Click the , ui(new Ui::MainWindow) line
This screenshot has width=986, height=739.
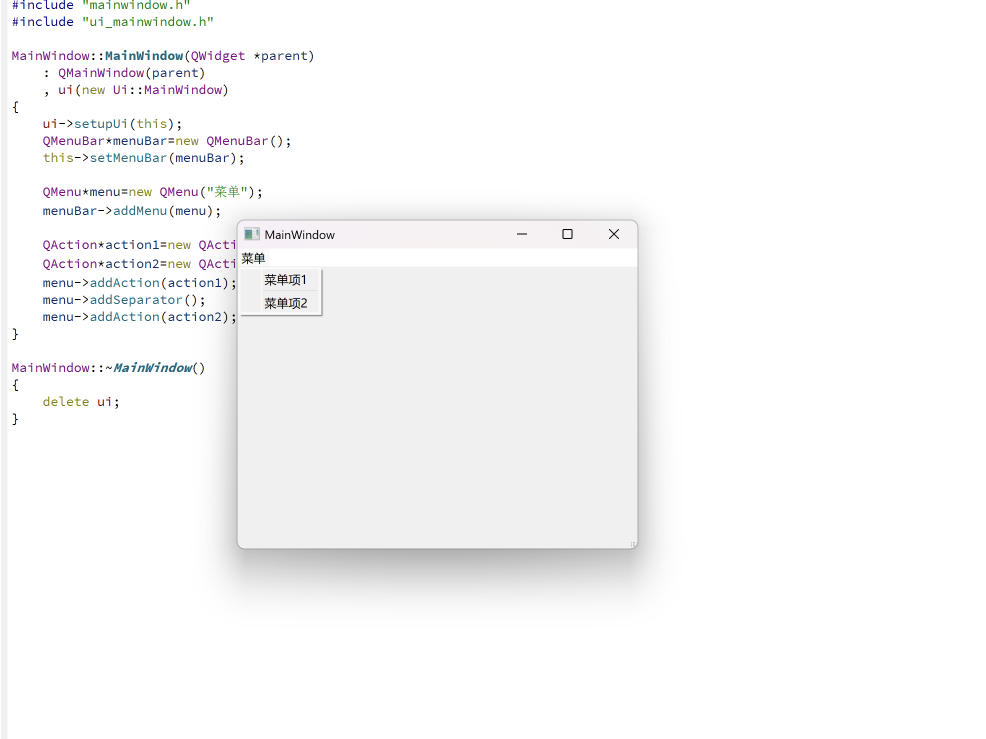(x=136, y=90)
